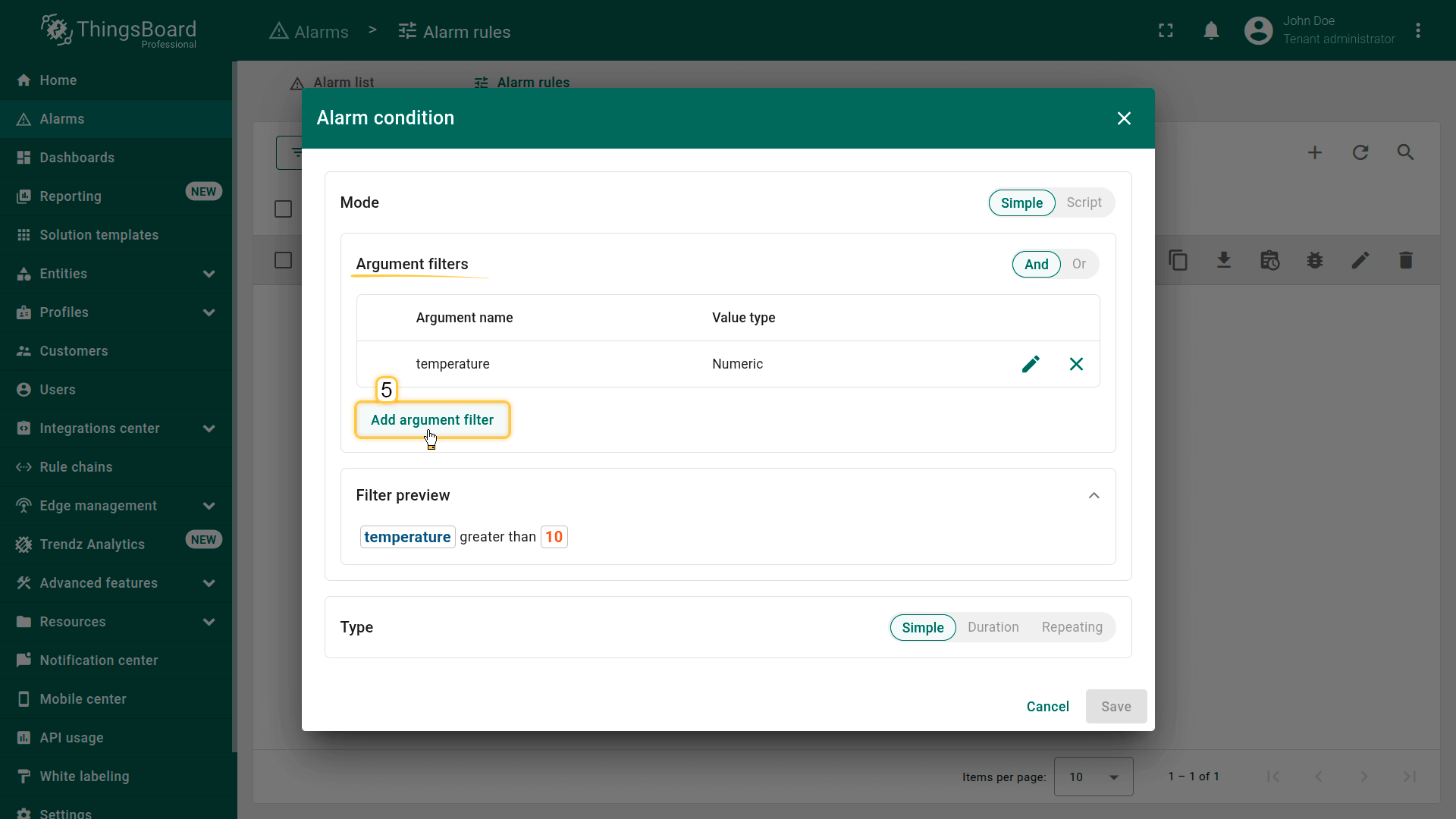Open Rule chains in sidebar
Viewport: 1456px width, 819px height.
click(76, 467)
